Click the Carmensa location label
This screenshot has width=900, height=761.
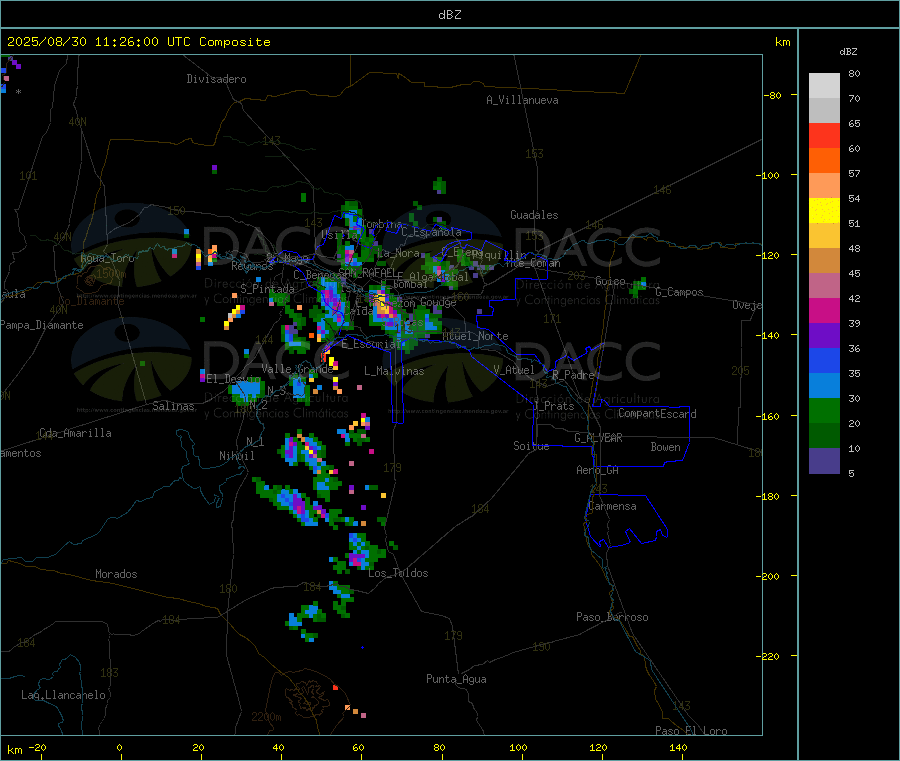pos(612,506)
